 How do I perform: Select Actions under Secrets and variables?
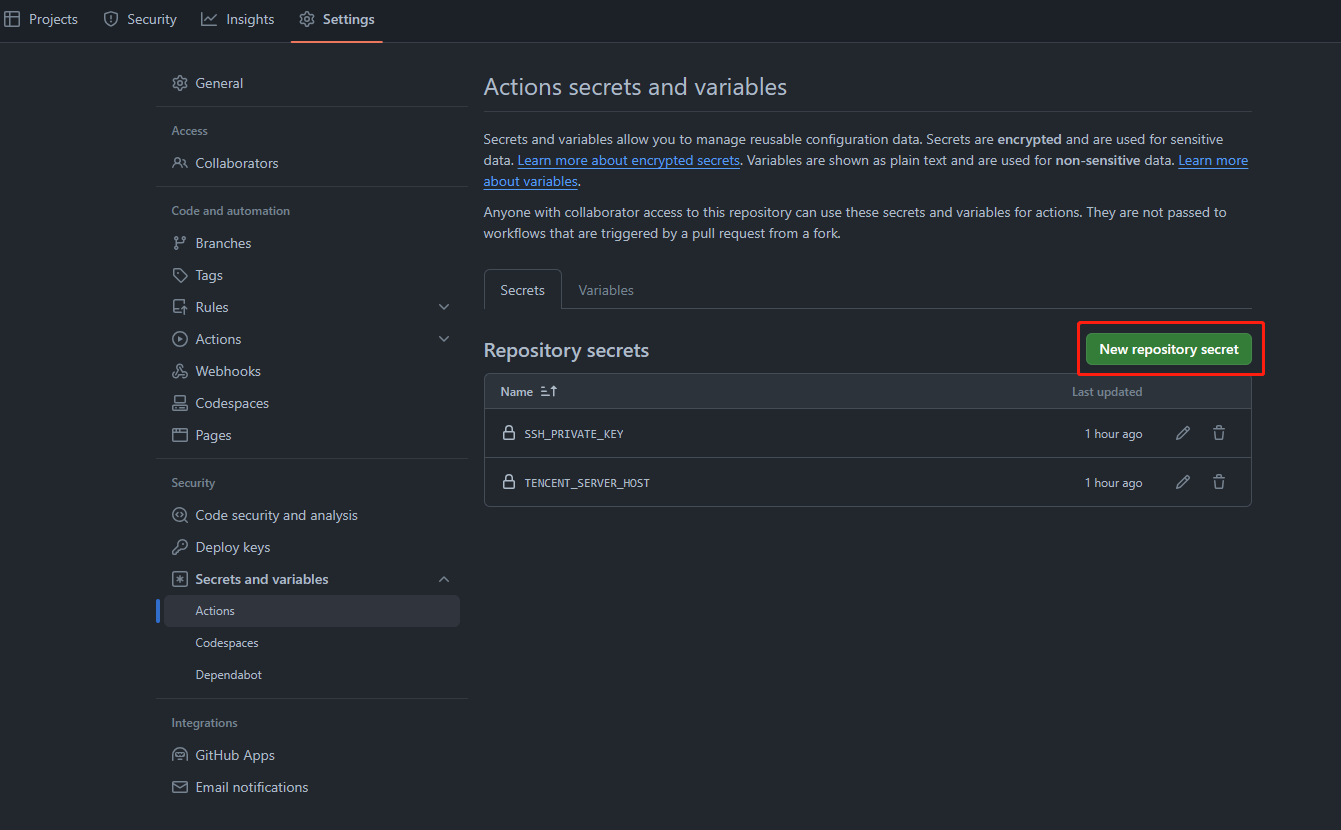tap(312, 611)
